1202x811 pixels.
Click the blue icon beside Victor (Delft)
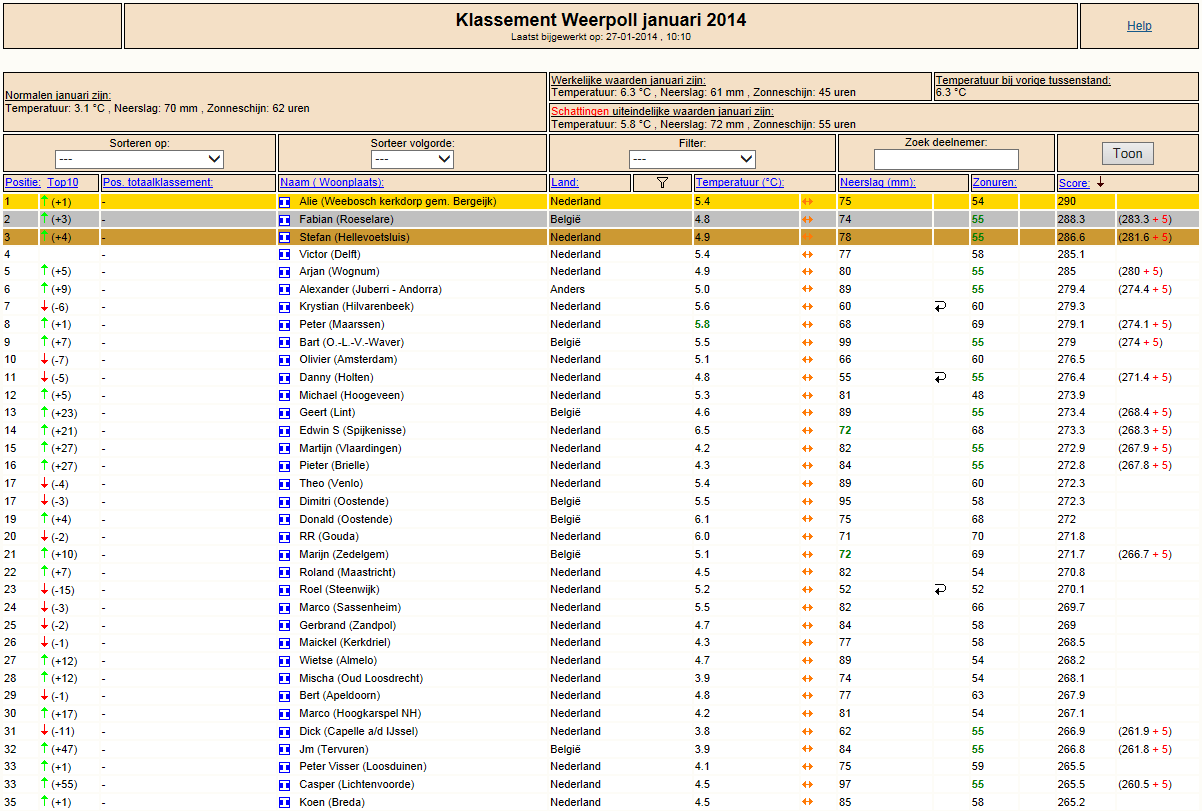click(x=285, y=255)
